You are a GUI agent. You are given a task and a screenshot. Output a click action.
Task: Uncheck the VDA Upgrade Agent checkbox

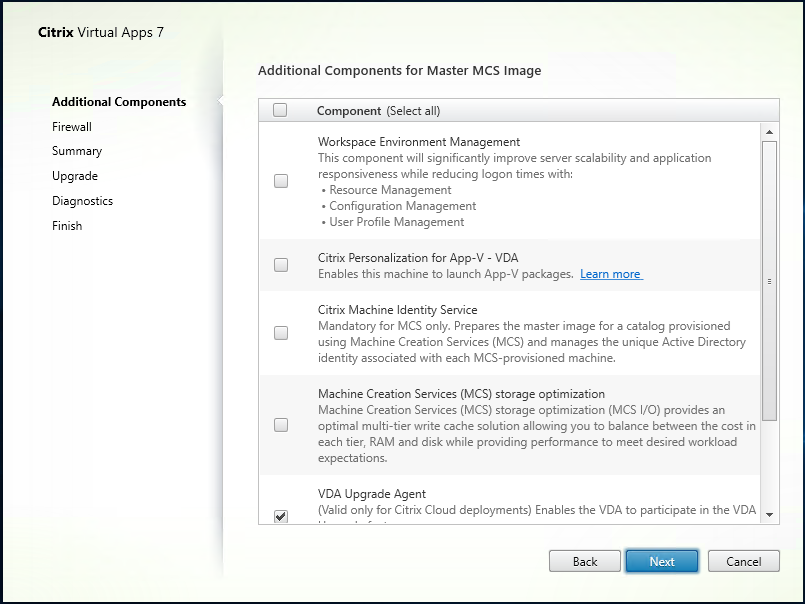[x=281, y=516]
